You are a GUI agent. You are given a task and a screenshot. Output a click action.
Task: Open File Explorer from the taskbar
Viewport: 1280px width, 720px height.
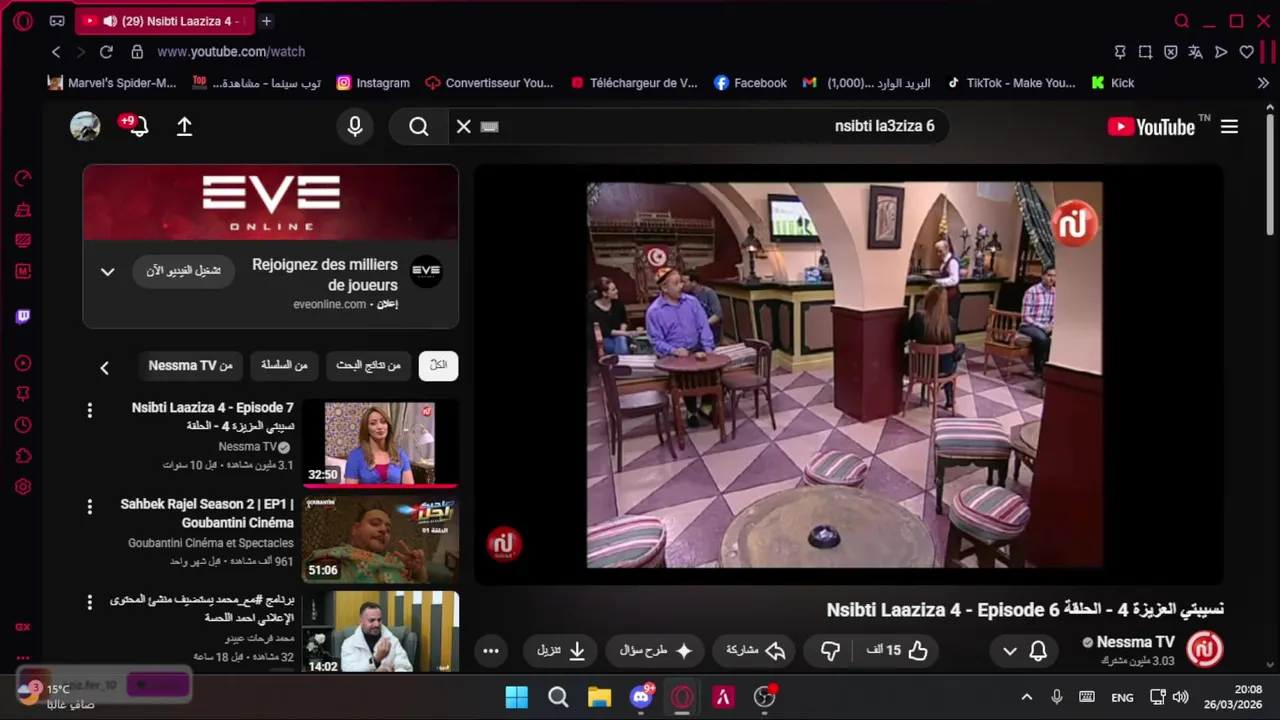(x=599, y=697)
